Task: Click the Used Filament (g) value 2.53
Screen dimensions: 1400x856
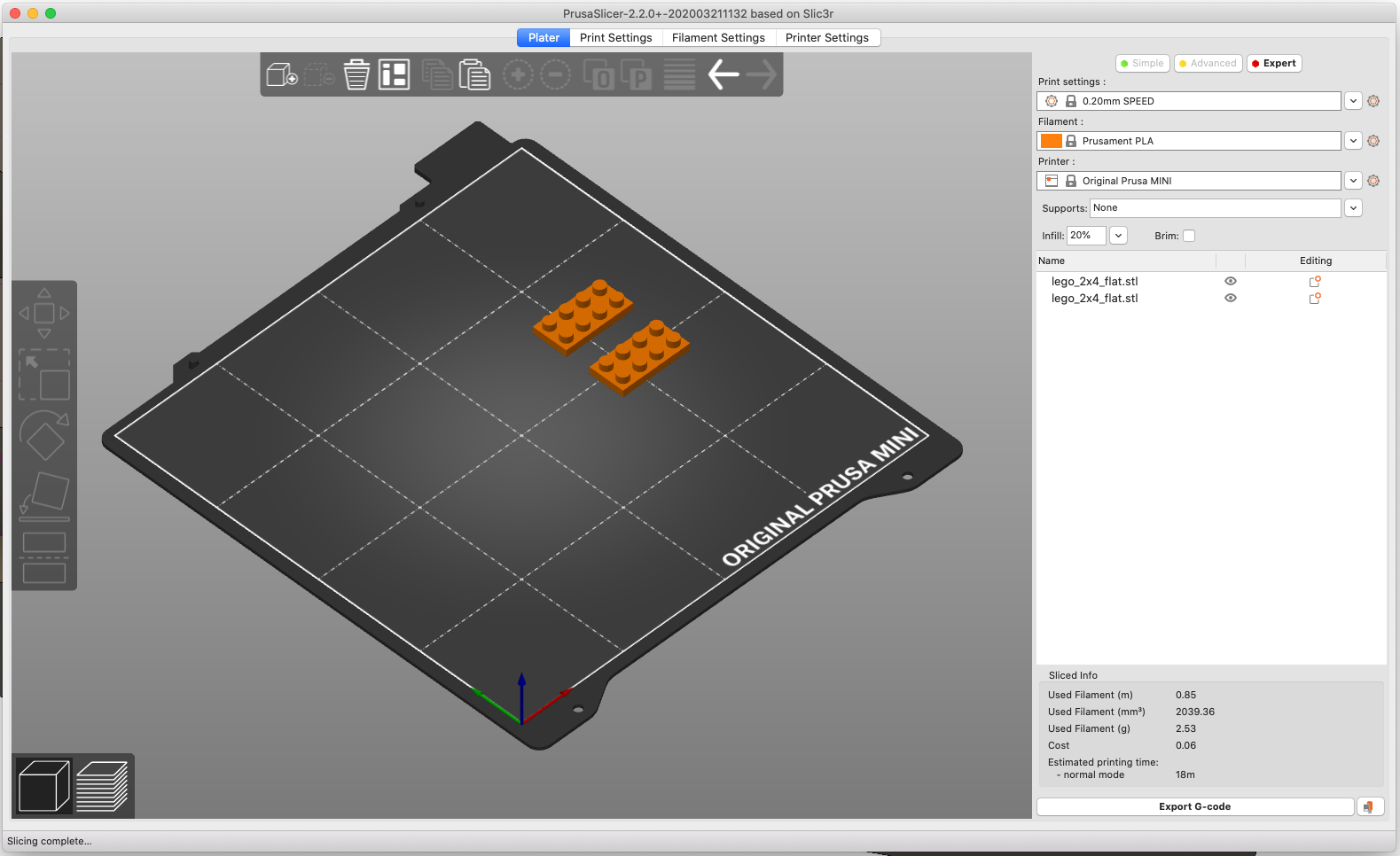Action: click(1185, 728)
